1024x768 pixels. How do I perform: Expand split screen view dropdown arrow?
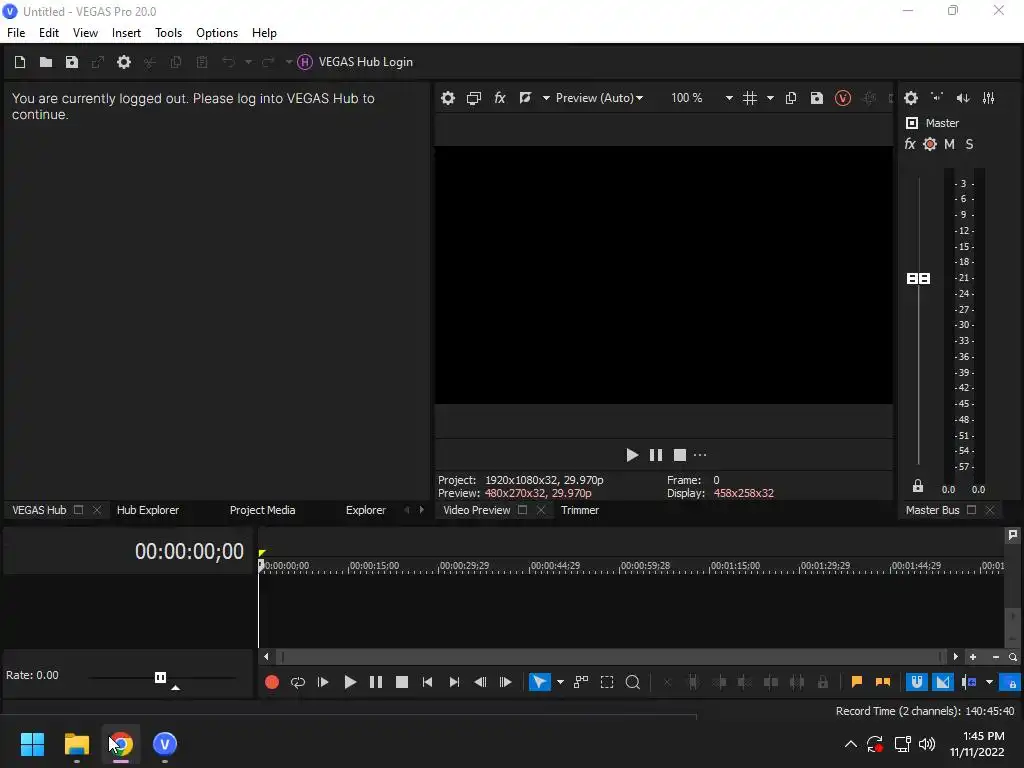[546, 98]
